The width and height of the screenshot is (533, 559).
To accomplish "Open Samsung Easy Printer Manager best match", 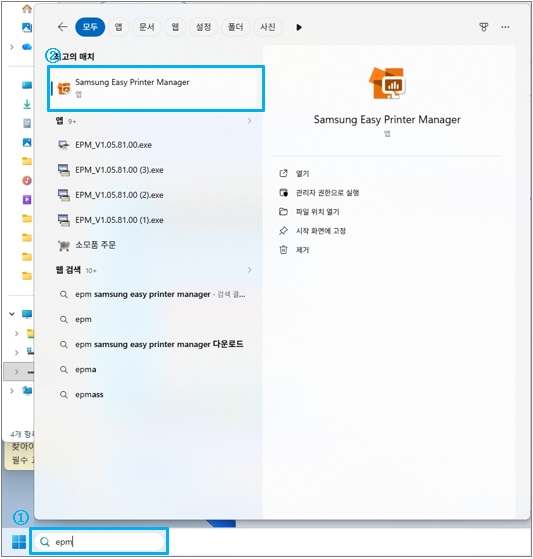I will tap(156, 88).
